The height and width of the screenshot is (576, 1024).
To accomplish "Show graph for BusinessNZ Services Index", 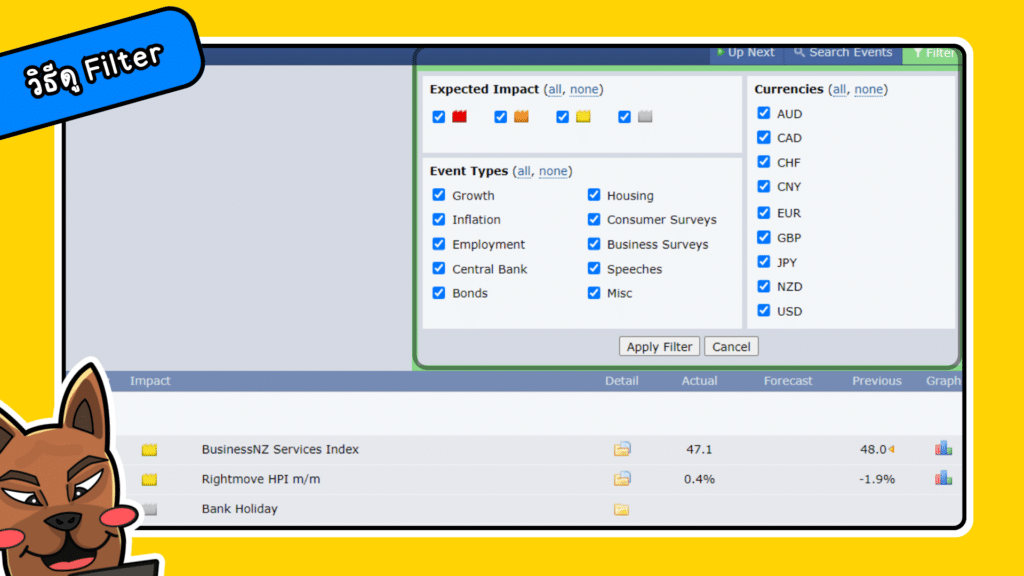I will coord(943,449).
